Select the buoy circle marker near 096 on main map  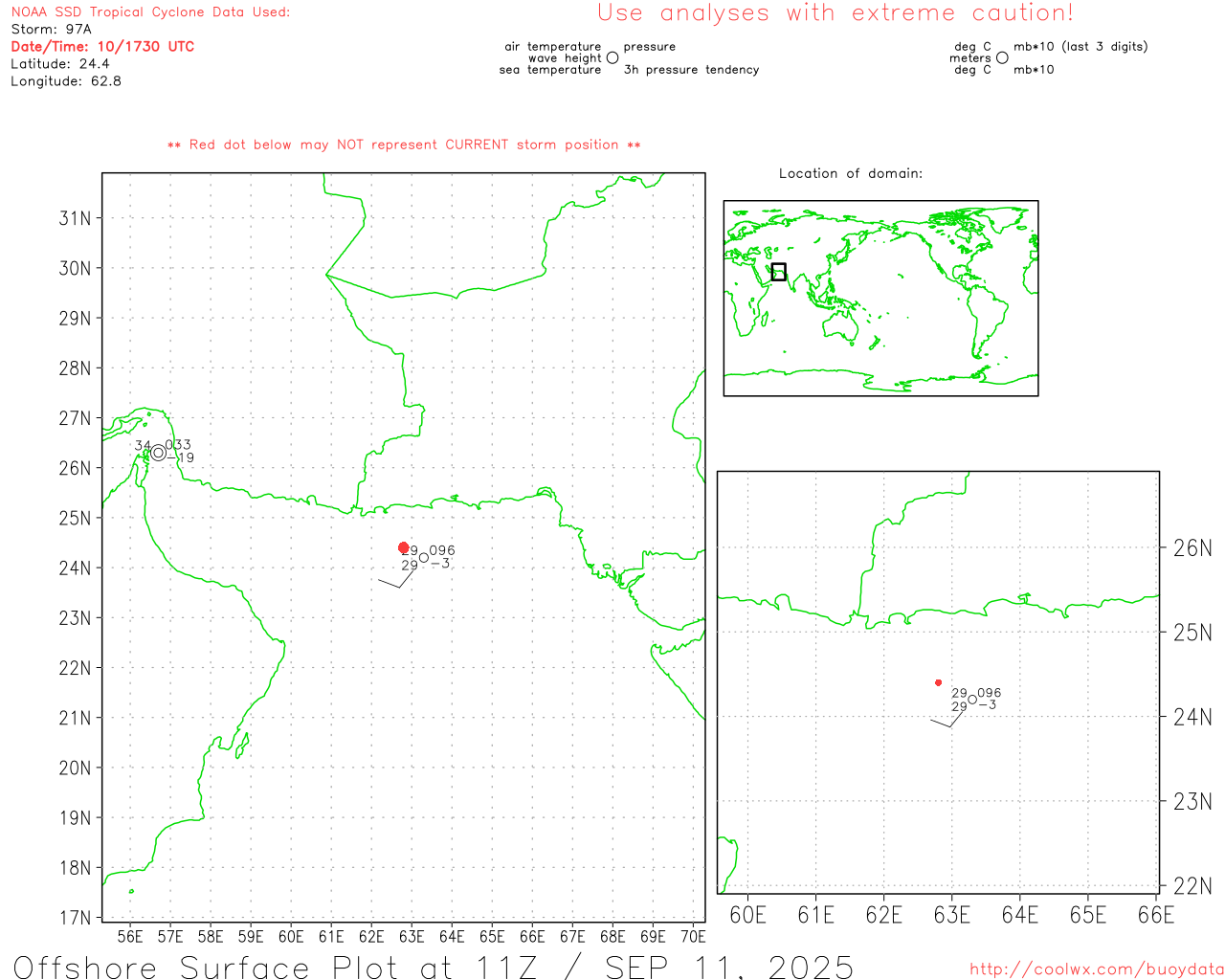(424, 558)
